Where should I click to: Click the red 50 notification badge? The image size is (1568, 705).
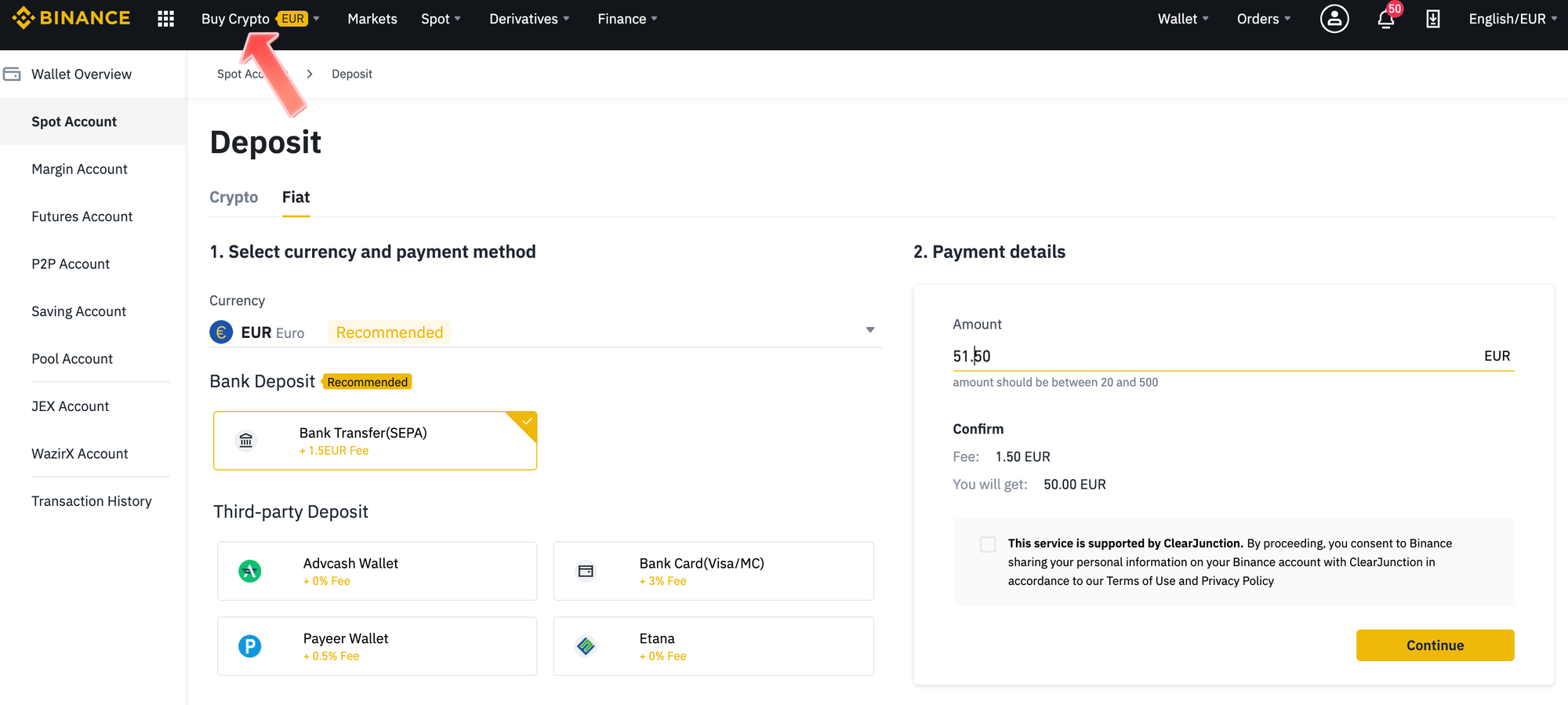coord(1395,9)
